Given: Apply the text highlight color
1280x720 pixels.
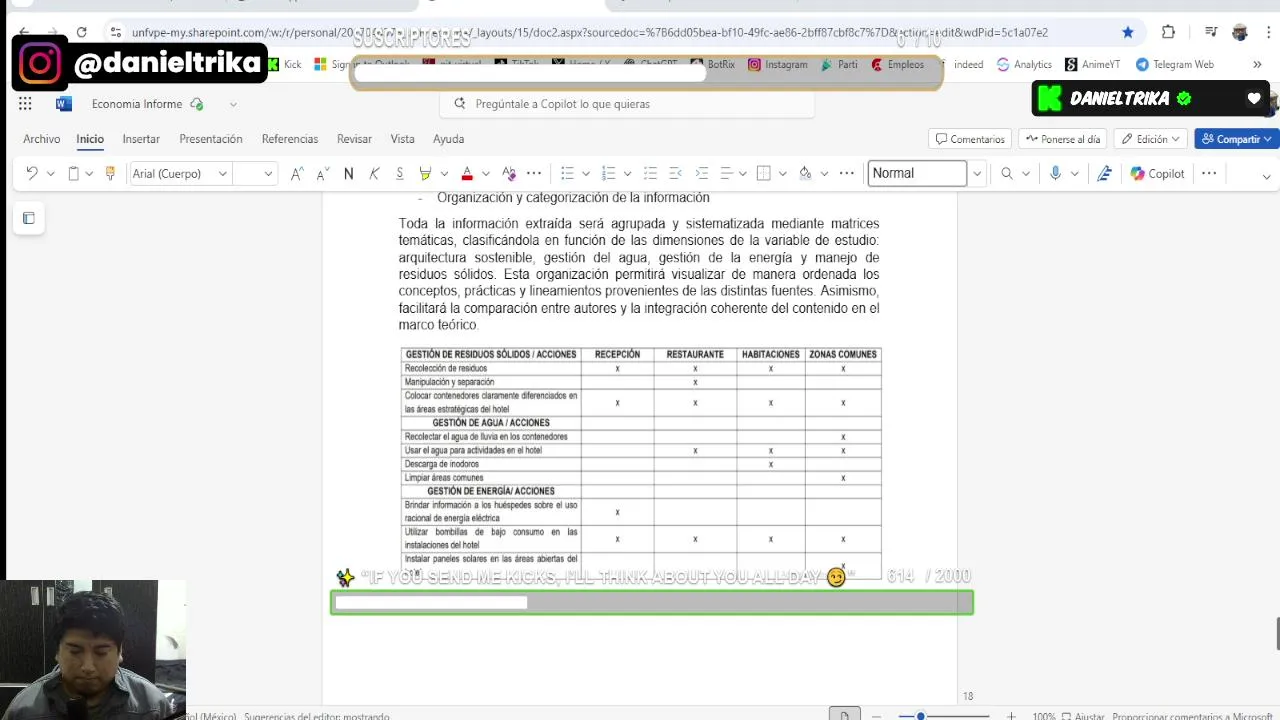Looking at the screenshot, I should pos(425,173).
